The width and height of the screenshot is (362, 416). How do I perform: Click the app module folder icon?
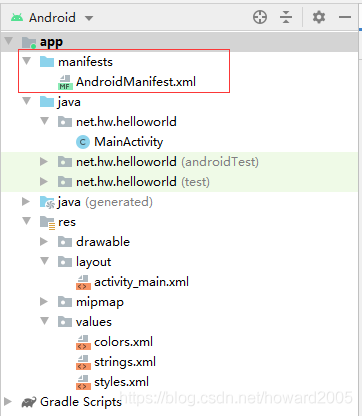click(29, 42)
